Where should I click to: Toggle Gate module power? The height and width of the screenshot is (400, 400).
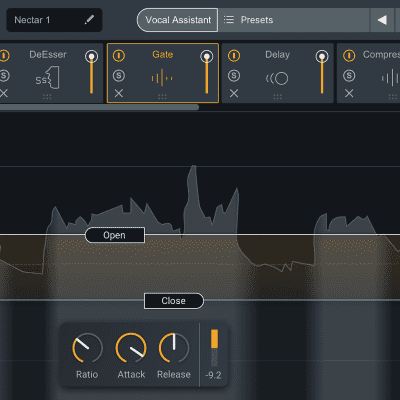click(x=119, y=55)
